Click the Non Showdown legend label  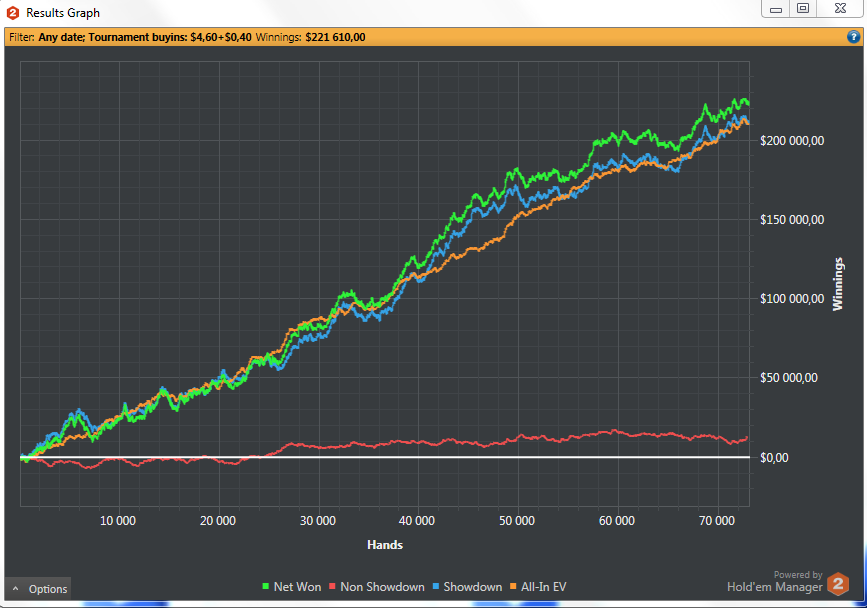click(x=382, y=587)
